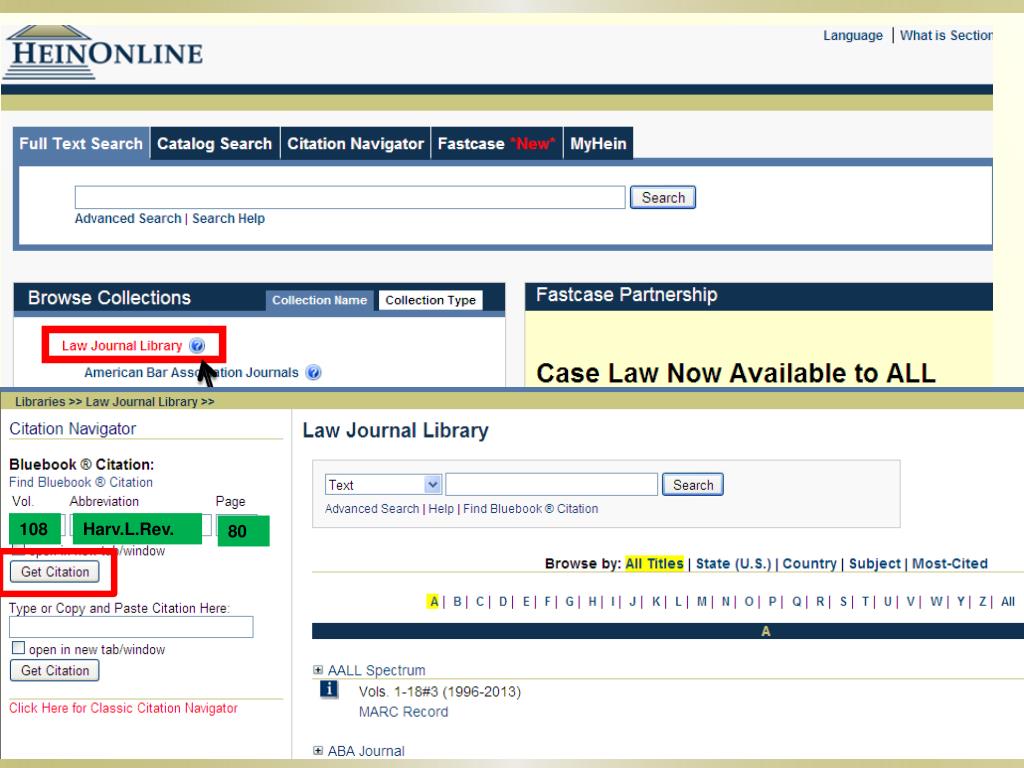This screenshot has height=768, width=1024.
Task: Click Law Journal Library breadcrumb
Action: [x=141, y=402]
